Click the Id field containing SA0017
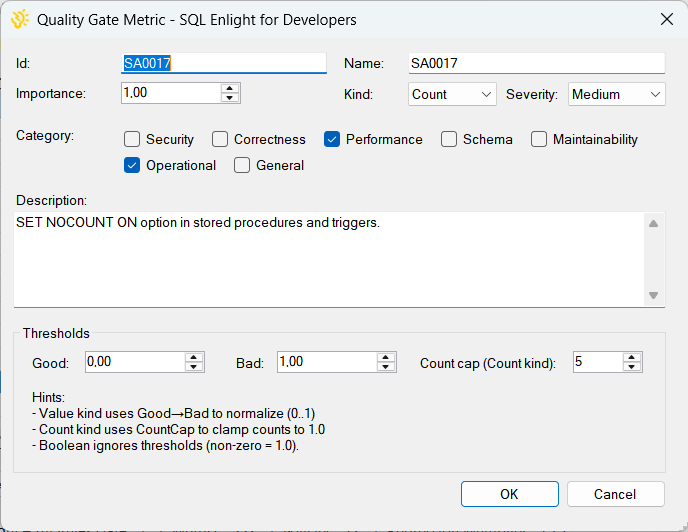 224,63
